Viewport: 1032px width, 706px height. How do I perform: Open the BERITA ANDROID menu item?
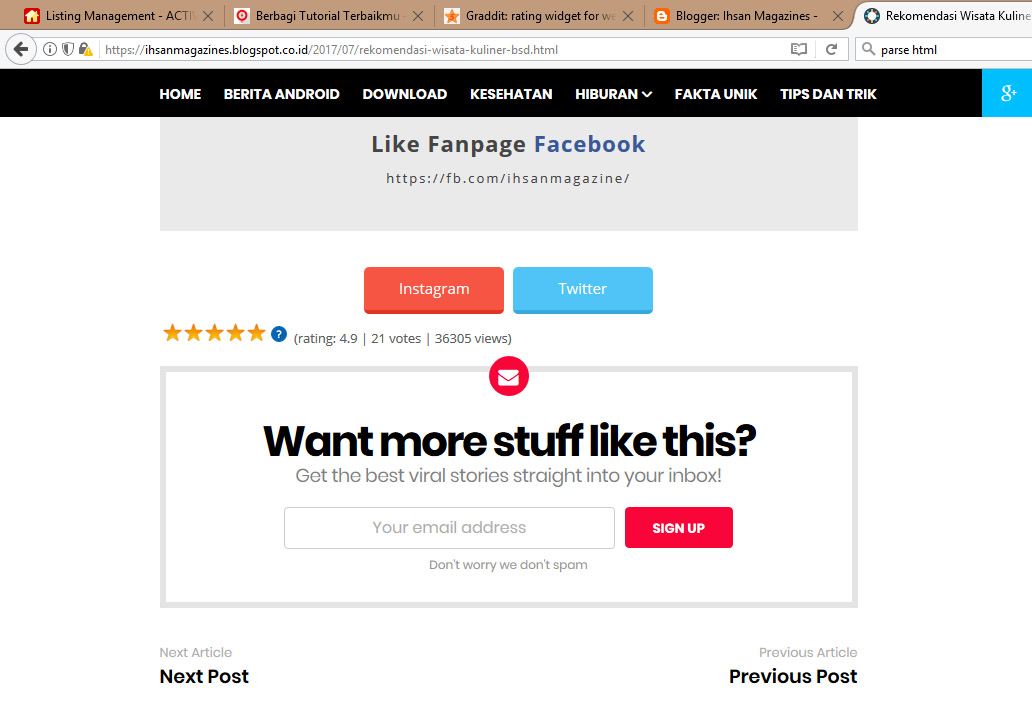(x=282, y=94)
